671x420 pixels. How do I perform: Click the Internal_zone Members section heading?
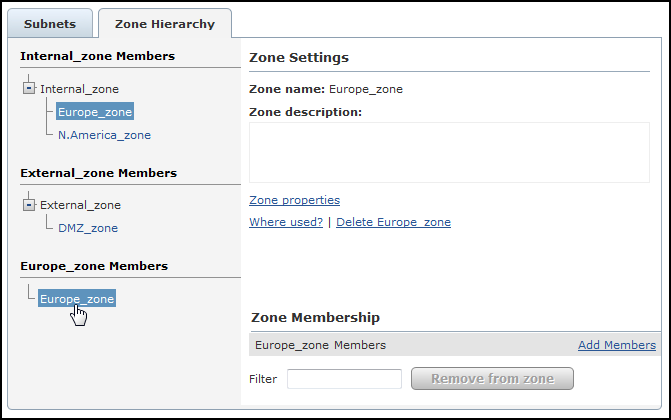tap(97, 56)
